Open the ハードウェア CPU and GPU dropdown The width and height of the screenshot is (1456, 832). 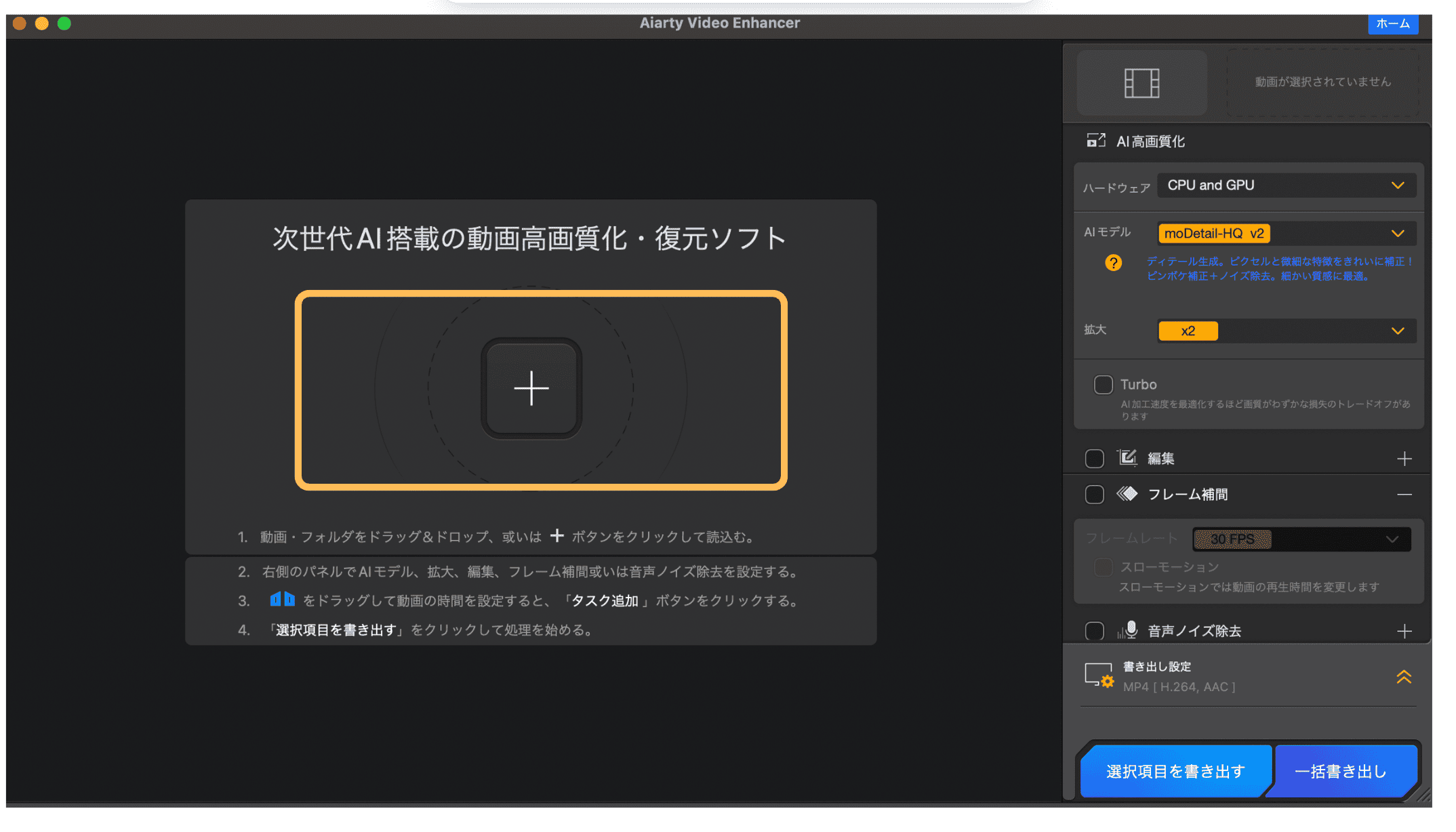click(x=1287, y=185)
